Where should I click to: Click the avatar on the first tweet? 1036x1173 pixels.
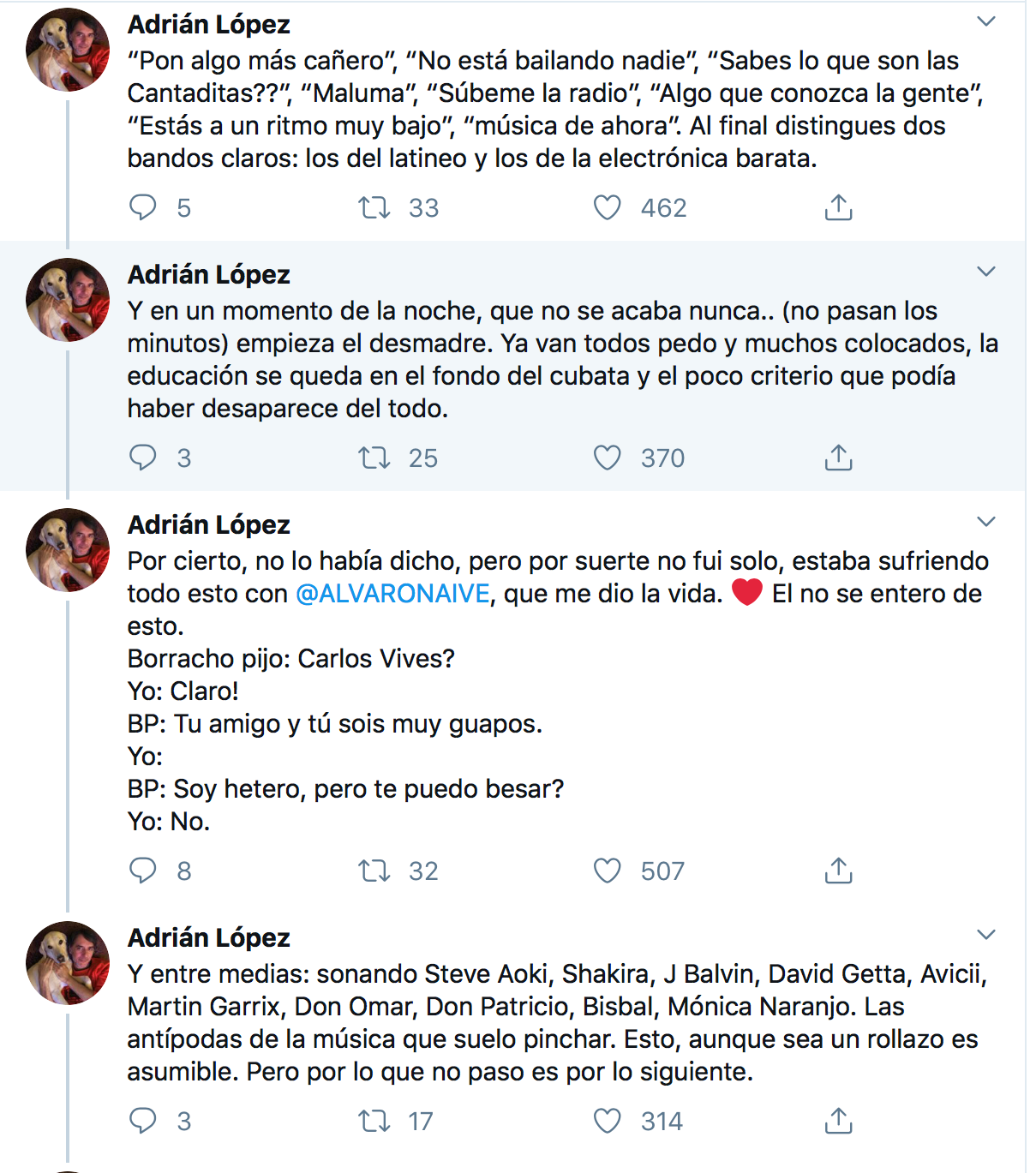point(68,49)
